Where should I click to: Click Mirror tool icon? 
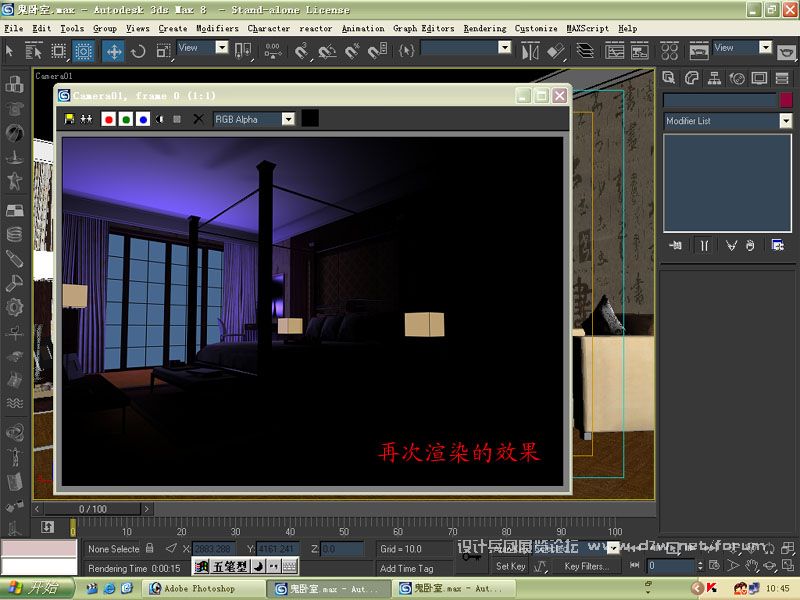530,51
